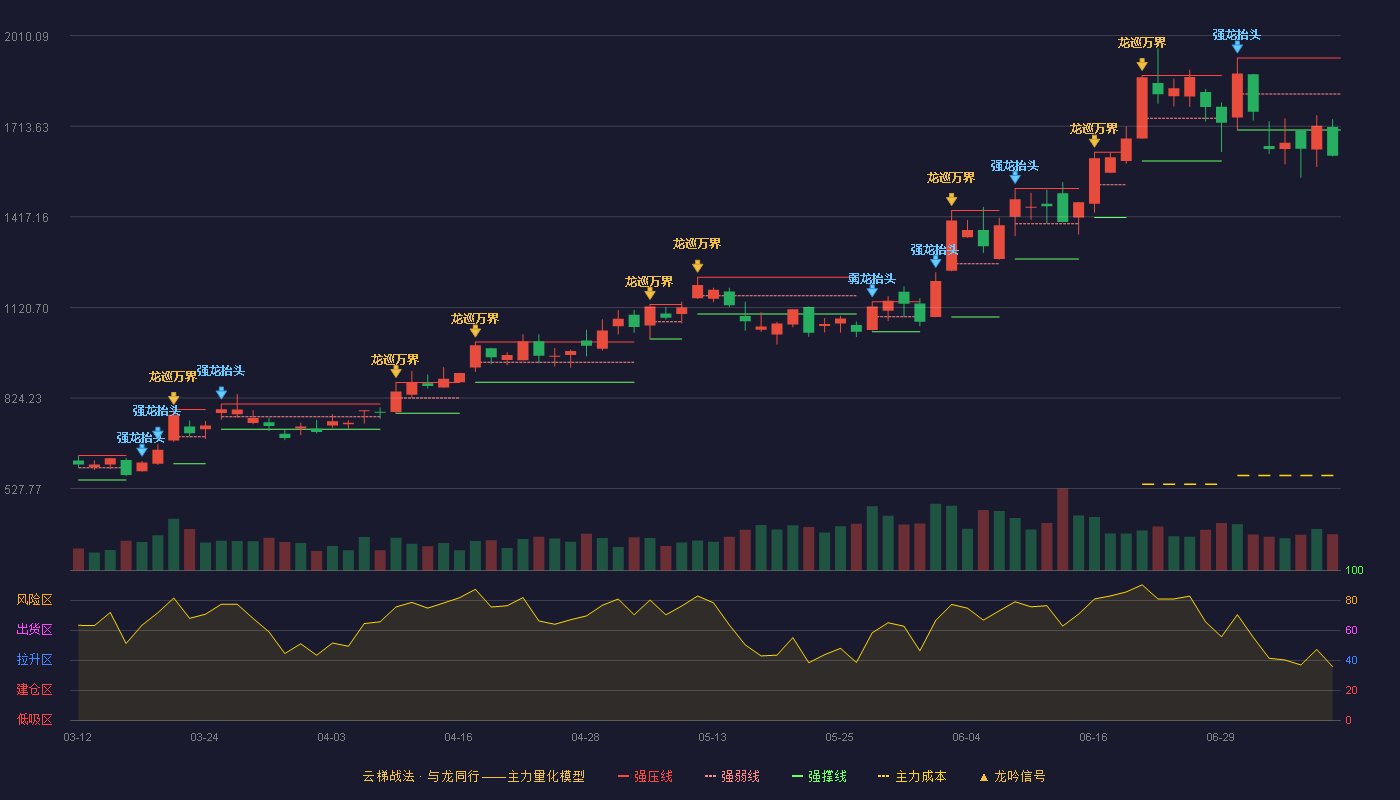Click the red 20 indicator scale value
Viewport: 1400px width, 800px height.
coord(1350,690)
